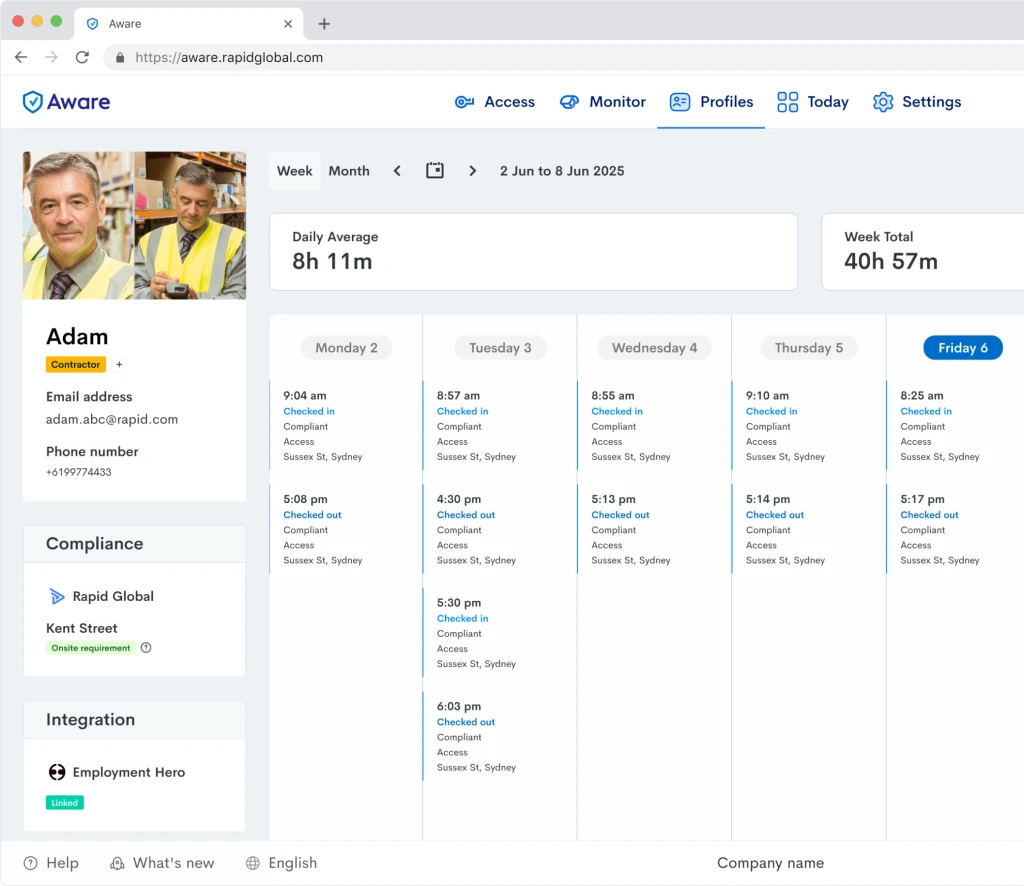Click the Today grid icon
This screenshot has height=886, width=1024.
pyautogui.click(x=788, y=102)
